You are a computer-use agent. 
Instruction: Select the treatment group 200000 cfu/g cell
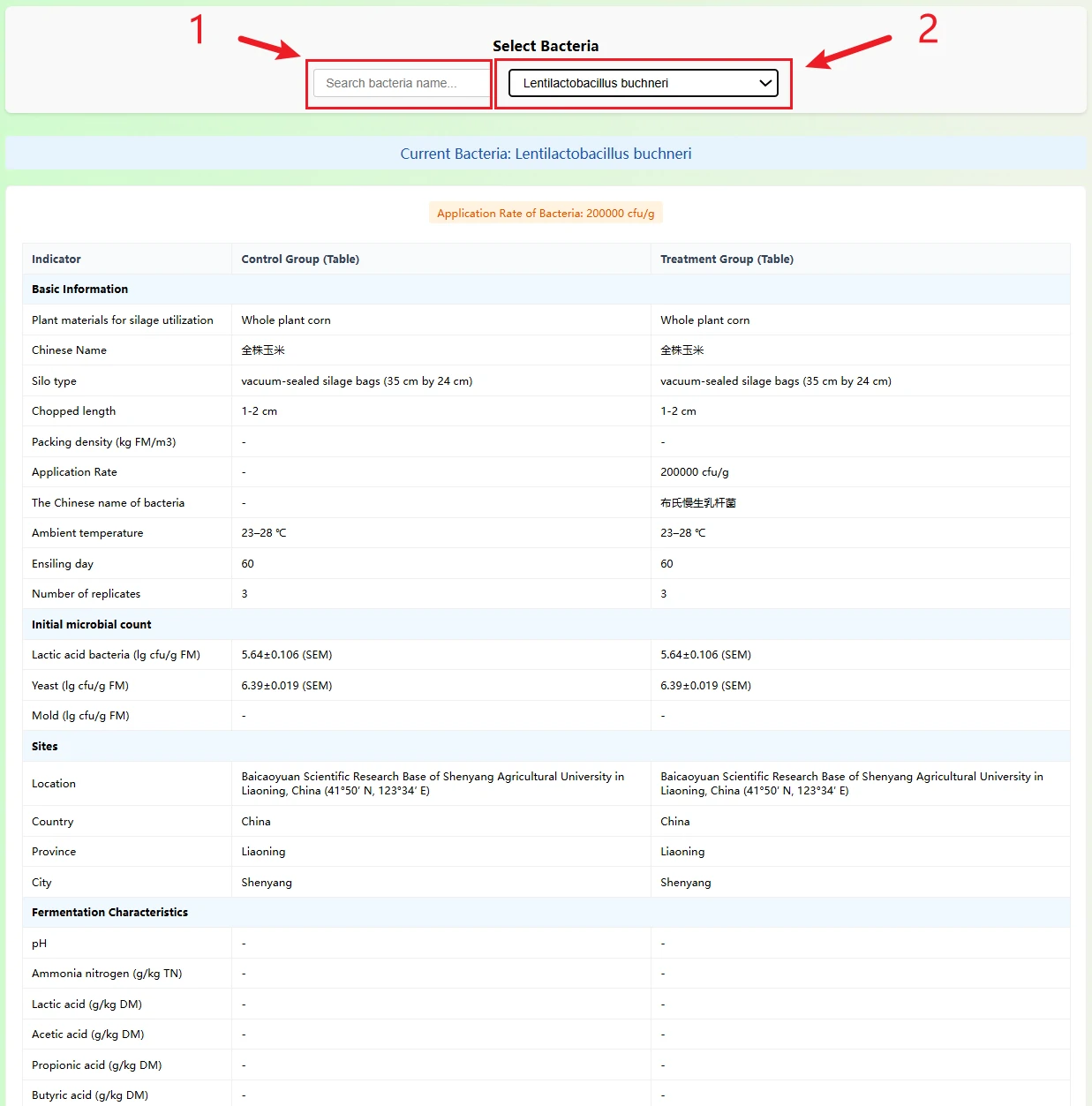[695, 472]
